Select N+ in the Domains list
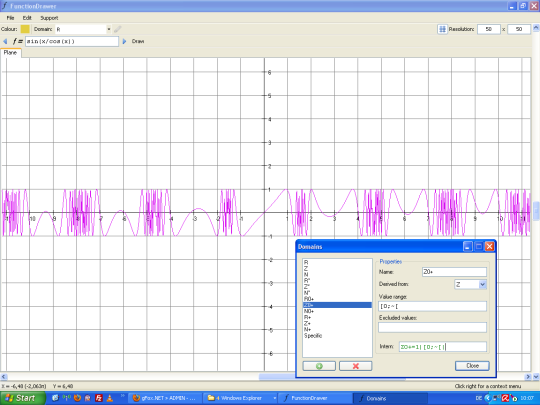This screenshot has height=405, width=540. (x=337, y=330)
